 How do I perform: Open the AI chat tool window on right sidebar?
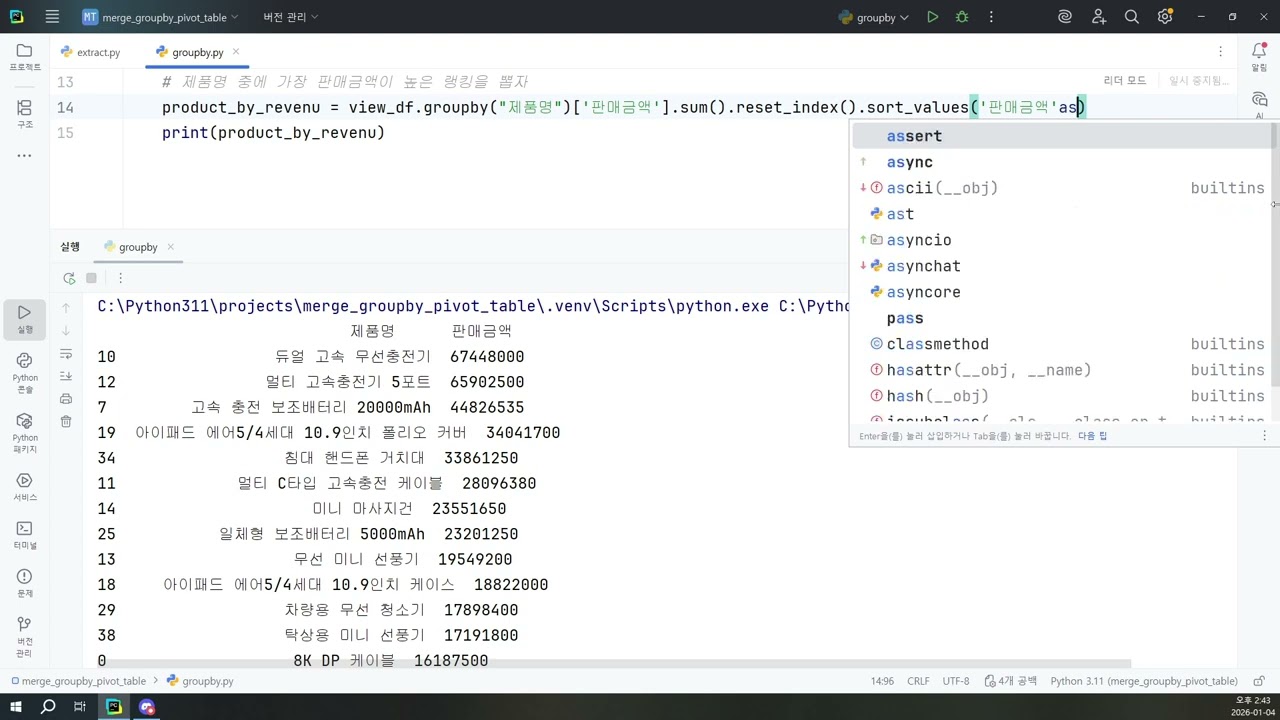pyautogui.click(x=1259, y=103)
